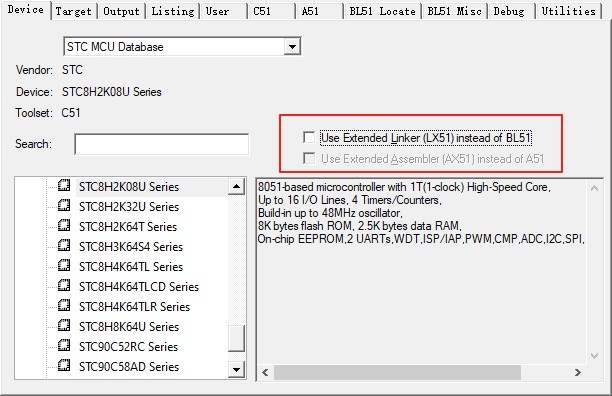Click device list scroll down arrow
Image resolution: width=612 pixels, height=396 pixels.
(236, 369)
